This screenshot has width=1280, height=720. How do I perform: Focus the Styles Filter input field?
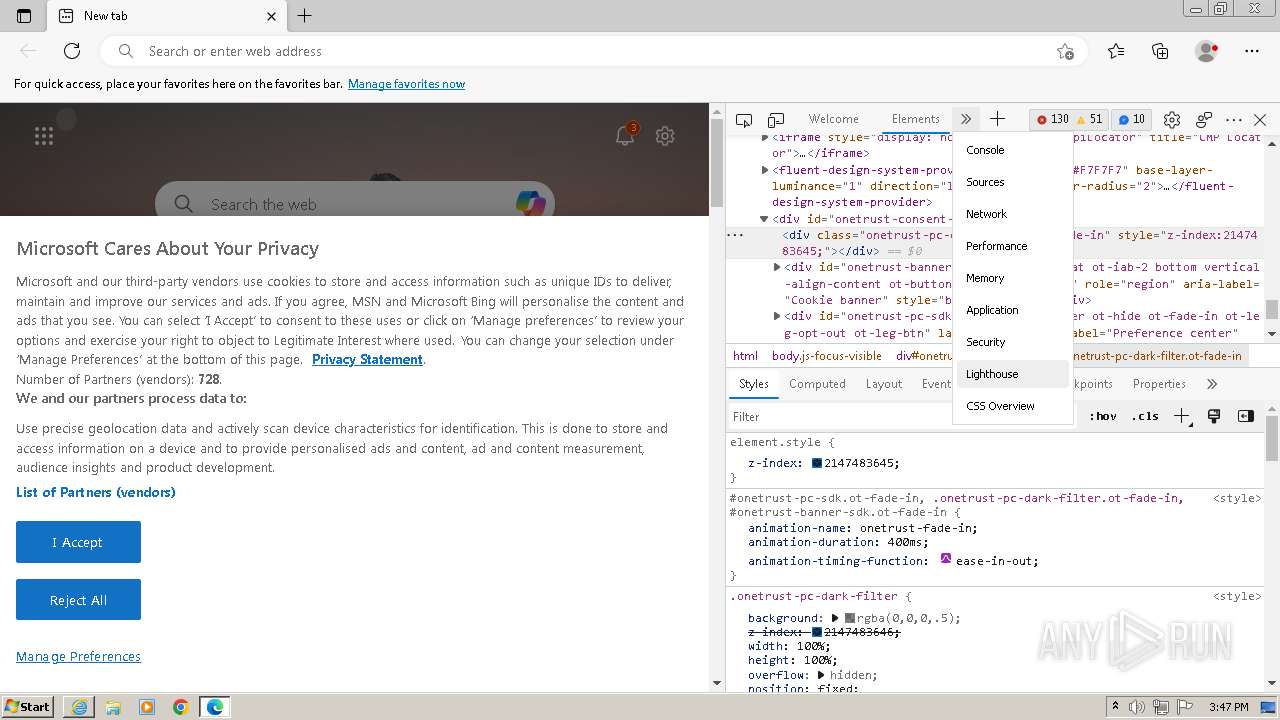[x=905, y=417]
